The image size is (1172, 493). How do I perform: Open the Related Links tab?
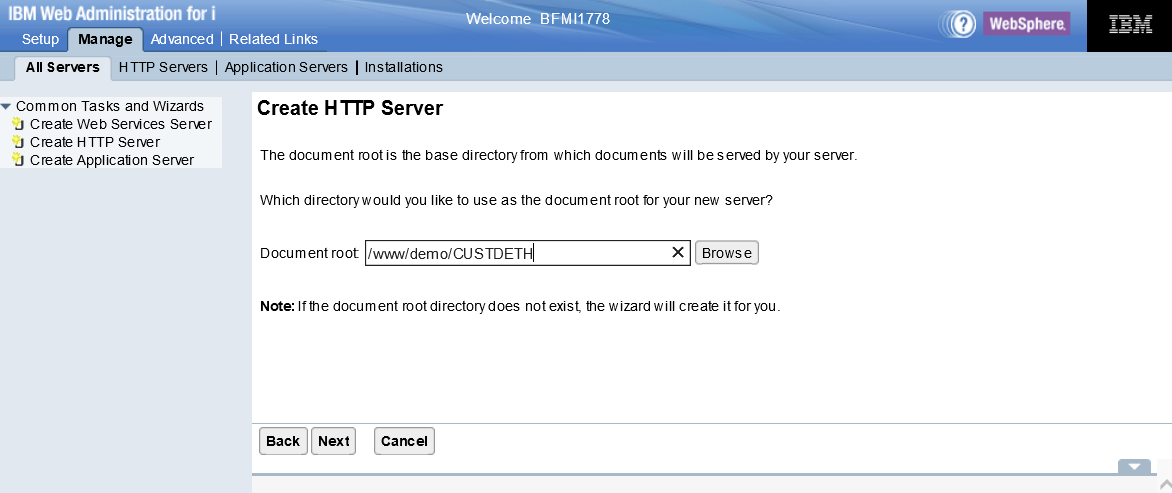coord(274,39)
